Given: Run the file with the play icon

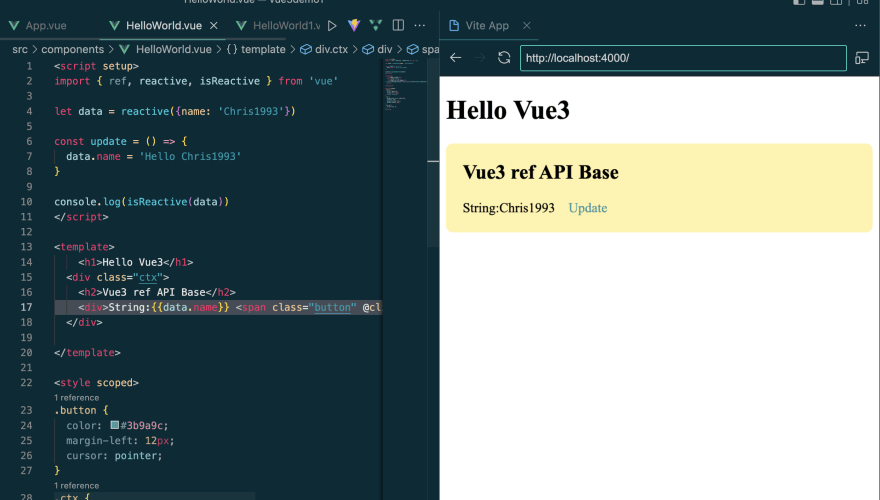Looking at the screenshot, I should (x=332, y=25).
